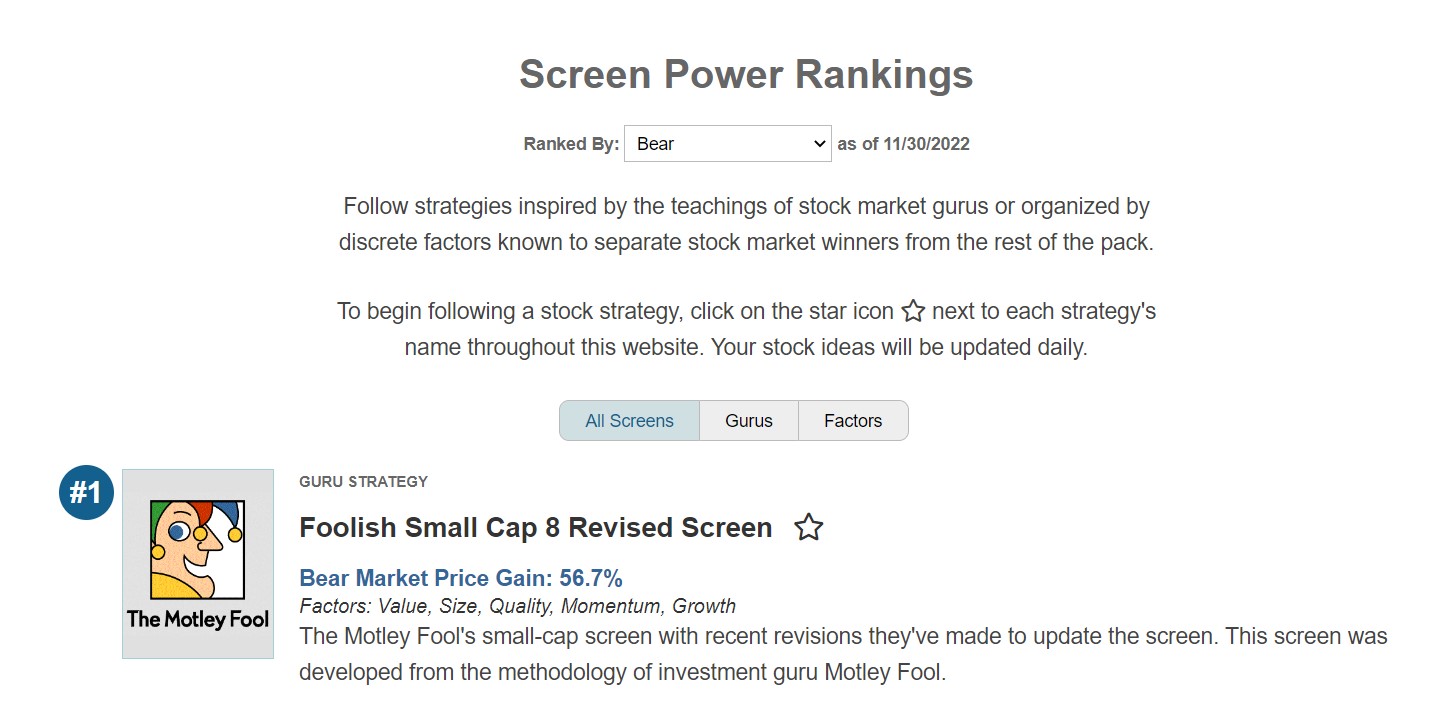Switch to the Gurus tab
This screenshot has height=708, width=1435.
click(749, 420)
